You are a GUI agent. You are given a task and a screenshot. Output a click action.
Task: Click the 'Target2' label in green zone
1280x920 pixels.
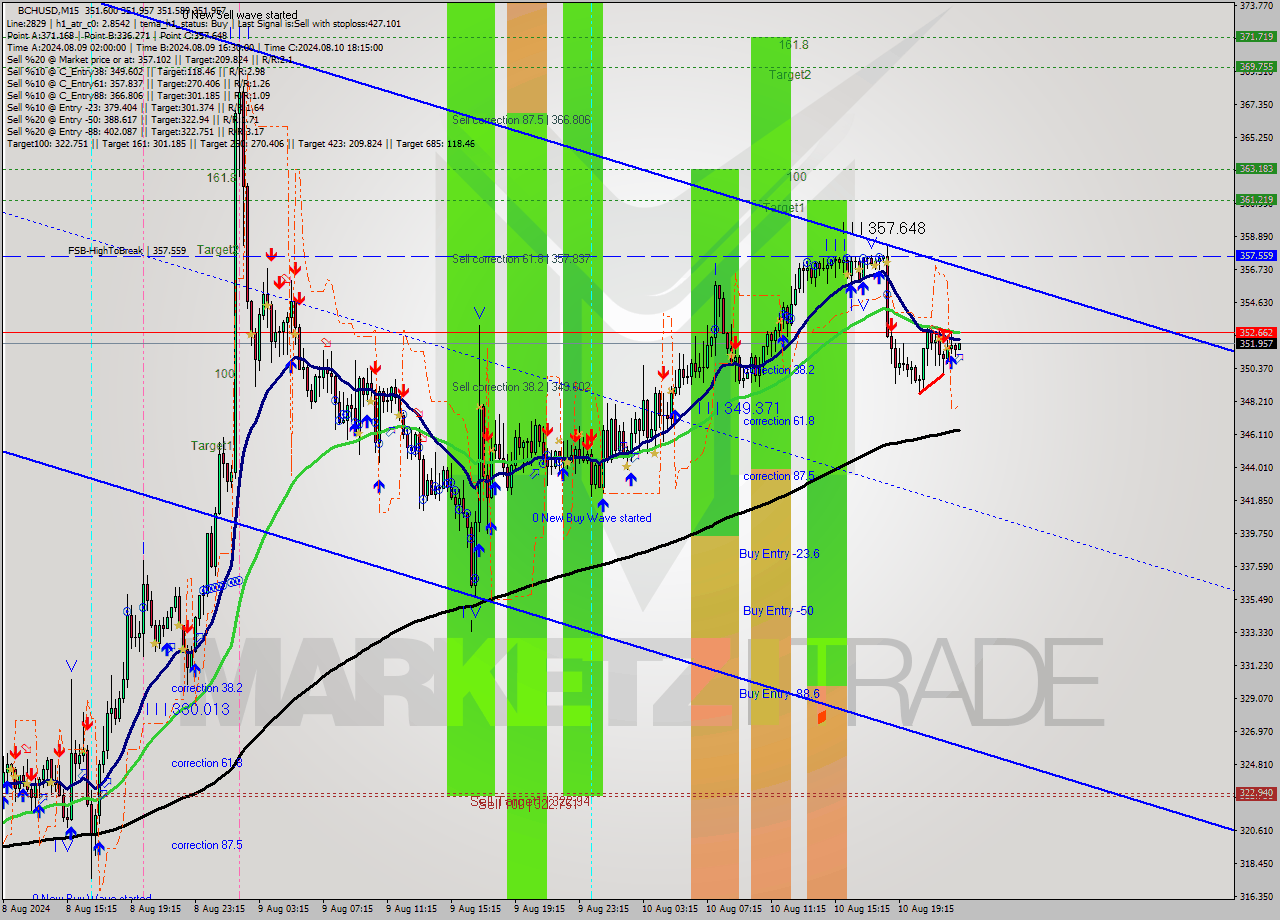790,75
